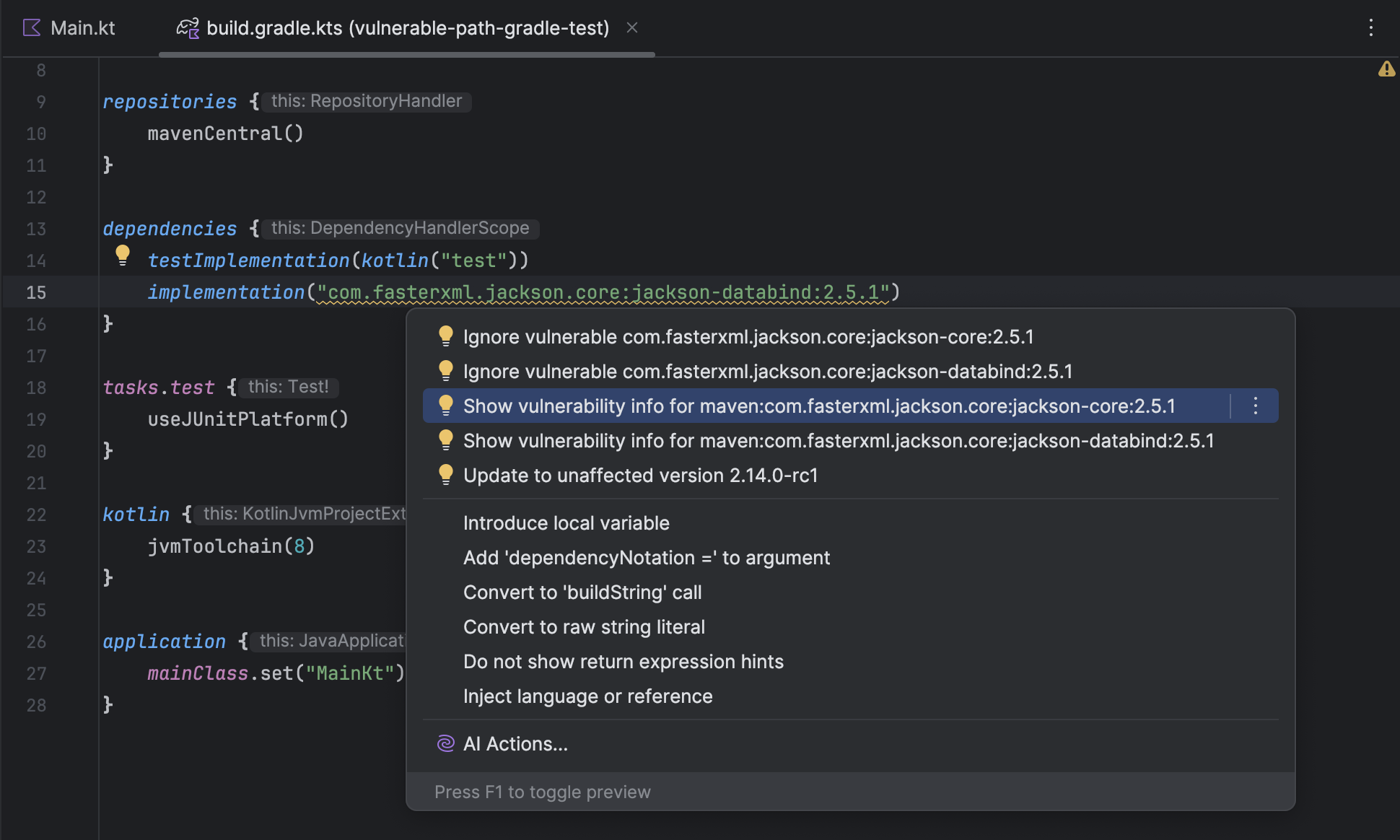
Task: Open the editor kebab menu at top right
Action: tap(1372, 27)
